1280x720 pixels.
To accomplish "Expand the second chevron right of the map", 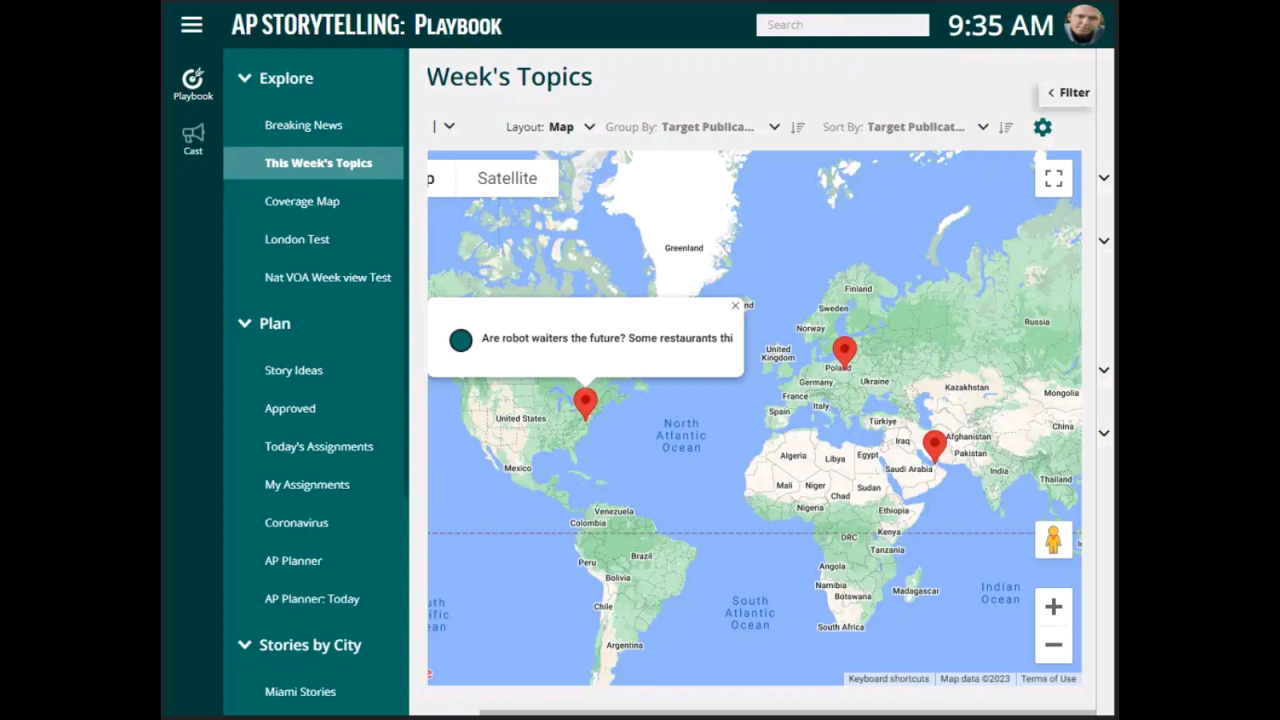I will click(x=1104, y=241).
